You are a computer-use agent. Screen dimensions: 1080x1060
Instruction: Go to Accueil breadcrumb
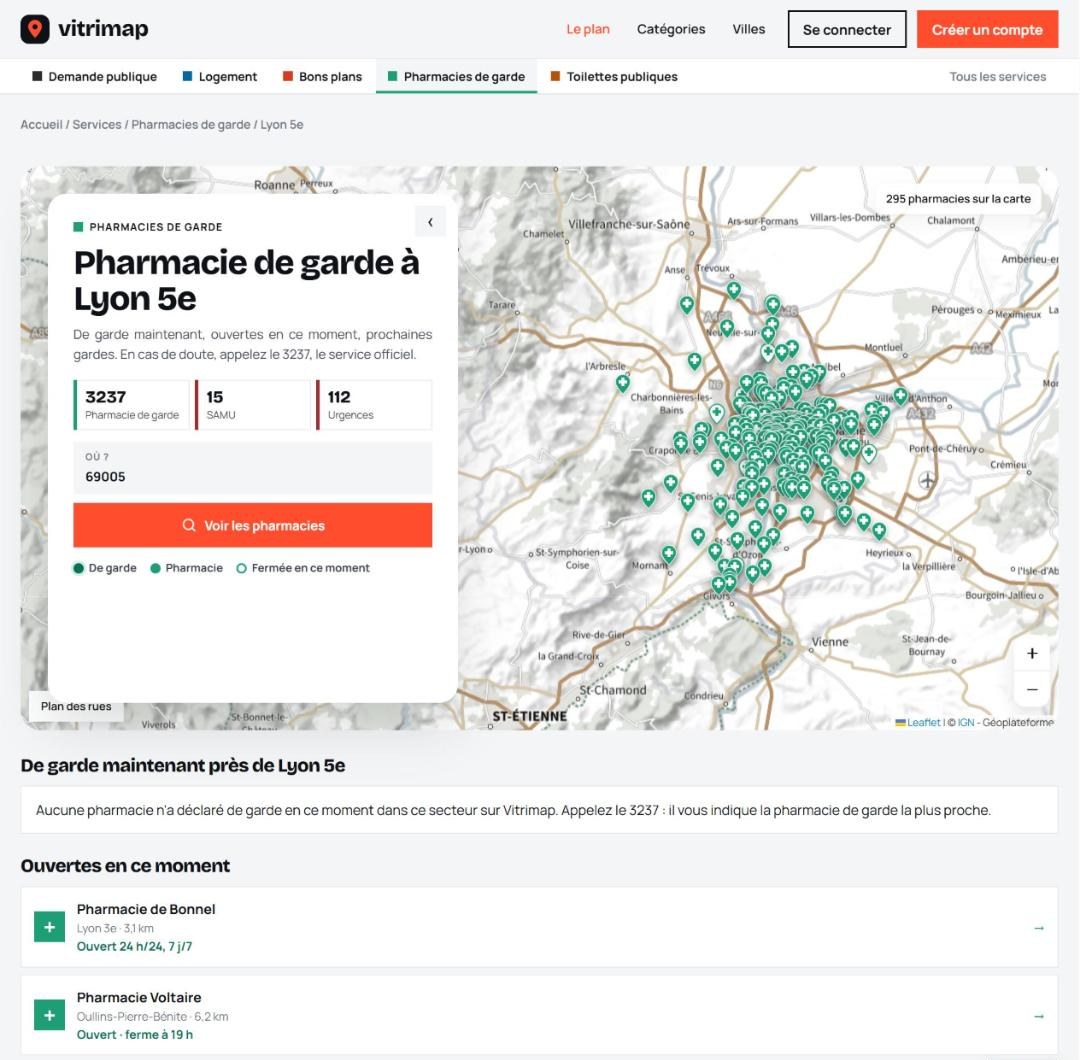tap(41, 125)
